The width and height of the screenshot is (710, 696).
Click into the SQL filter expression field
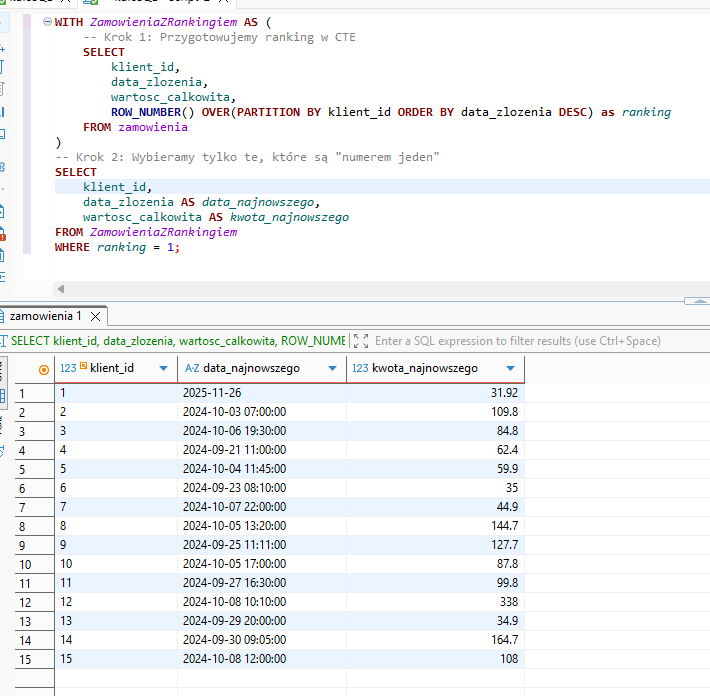pyautogui.click(x=517, y=341)
